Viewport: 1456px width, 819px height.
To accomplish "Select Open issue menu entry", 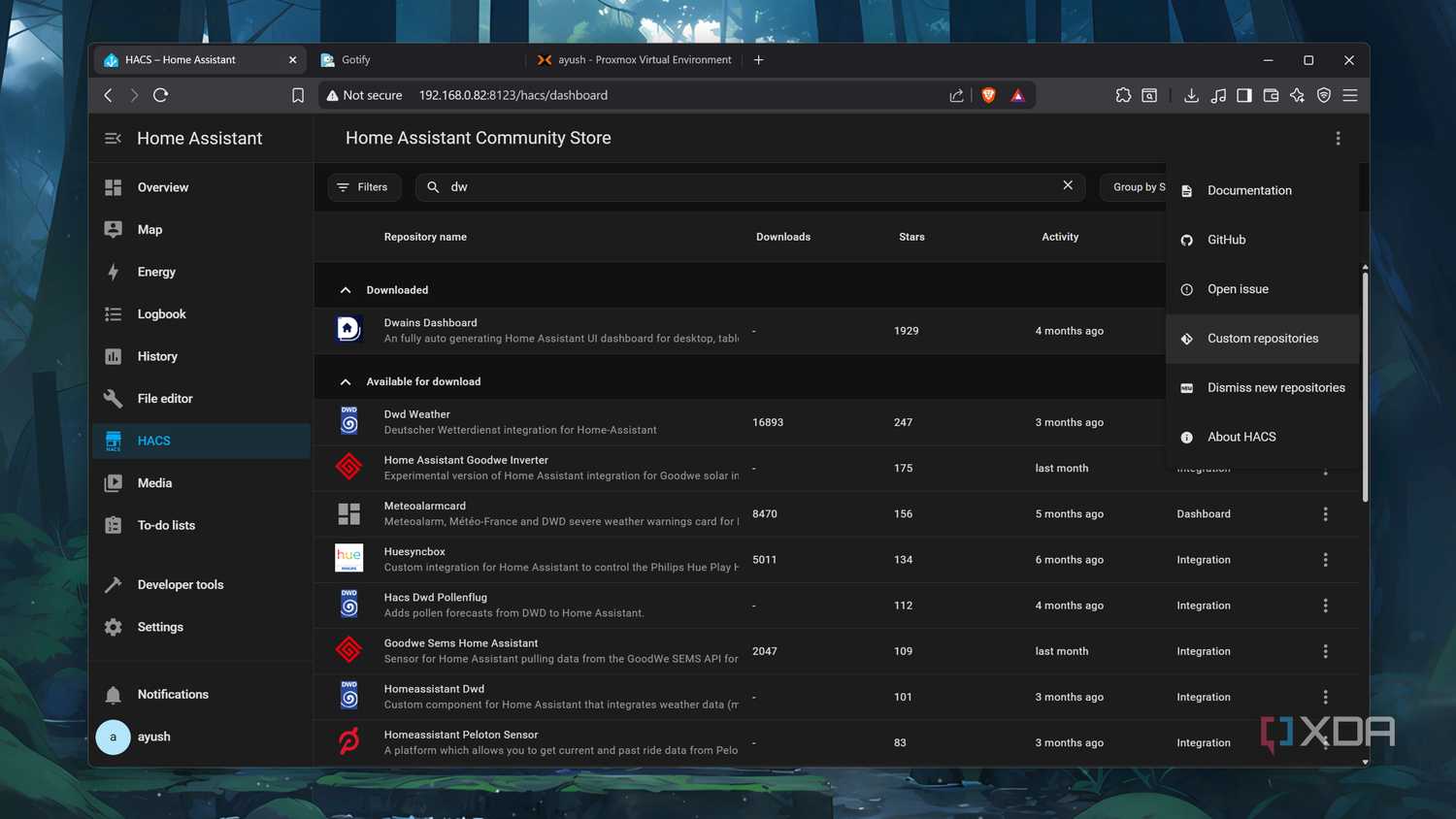I will coord(1263,289).
